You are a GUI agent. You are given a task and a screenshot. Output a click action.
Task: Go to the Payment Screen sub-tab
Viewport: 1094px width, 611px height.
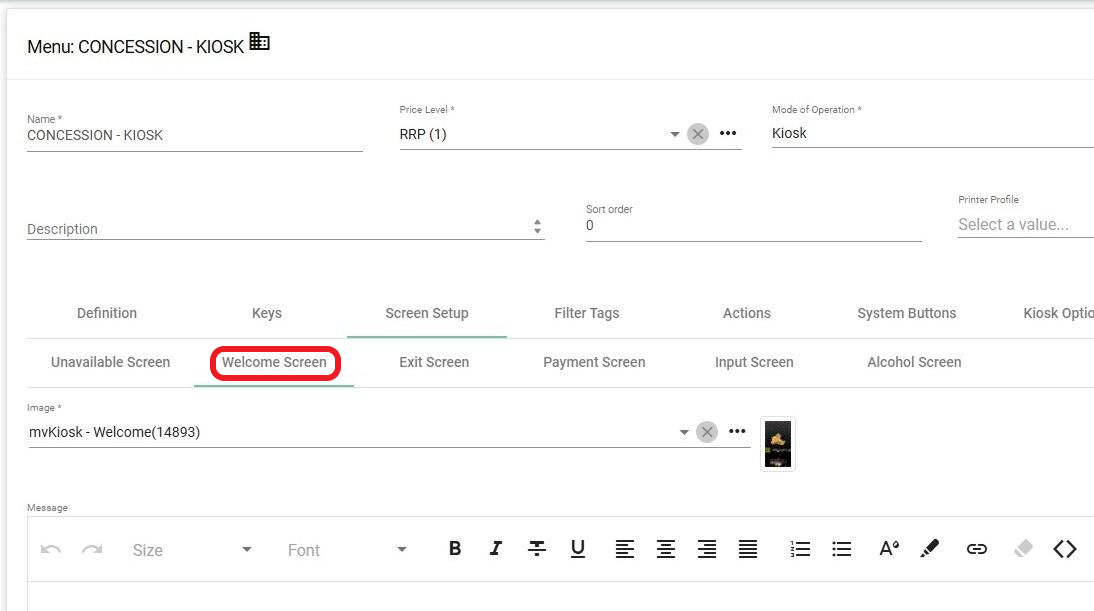pos(594,362)
